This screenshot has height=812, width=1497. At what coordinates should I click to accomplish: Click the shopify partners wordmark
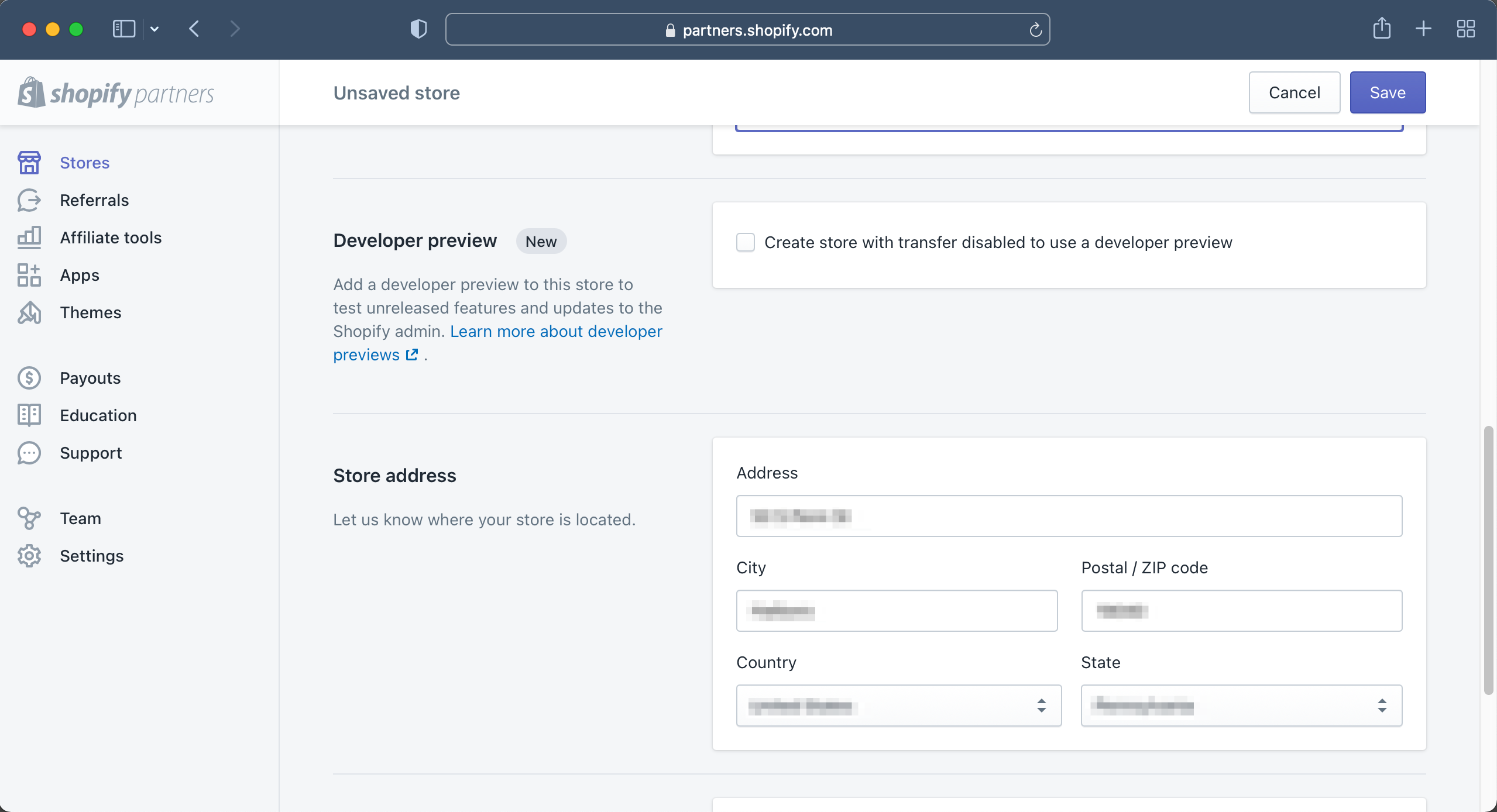click(132, 94)
